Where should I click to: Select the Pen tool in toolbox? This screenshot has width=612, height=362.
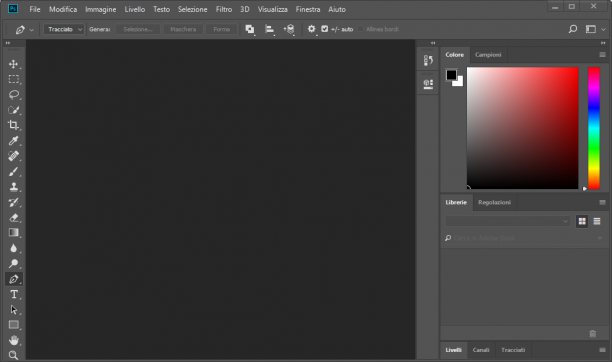tap(14, 279)
